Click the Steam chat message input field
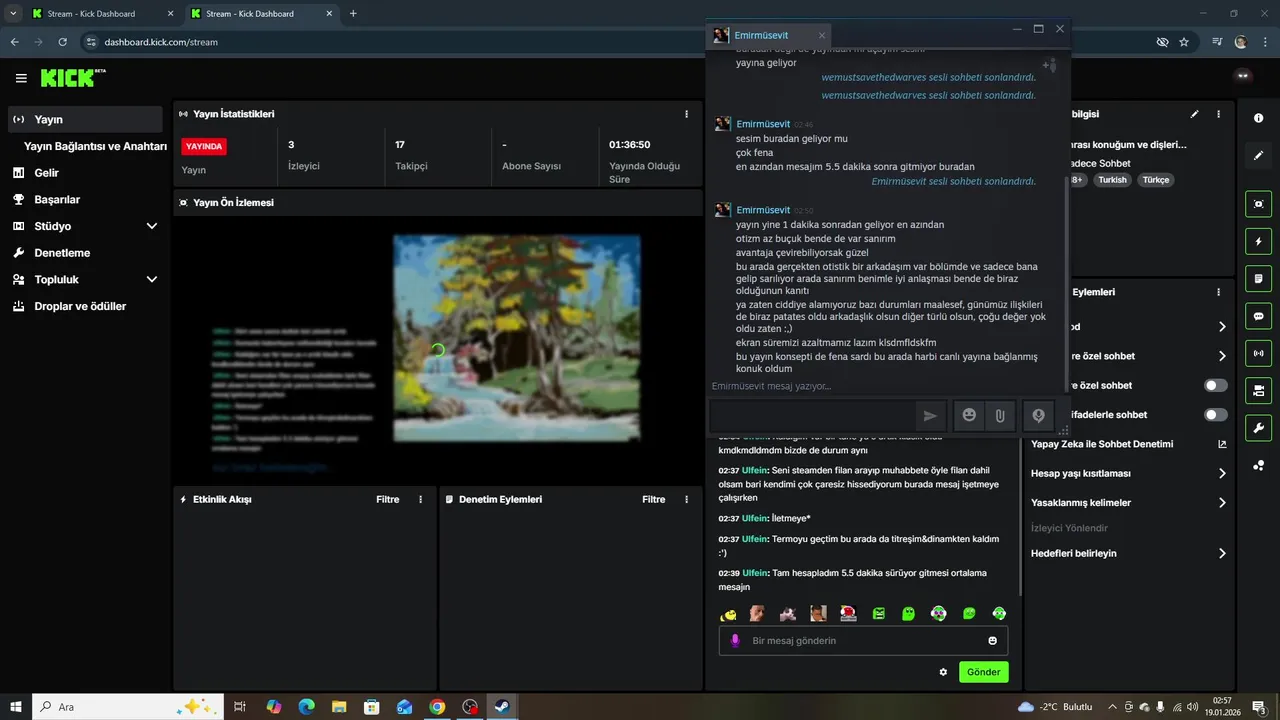Screen dimensions: 1280x720 pos(811,416)
